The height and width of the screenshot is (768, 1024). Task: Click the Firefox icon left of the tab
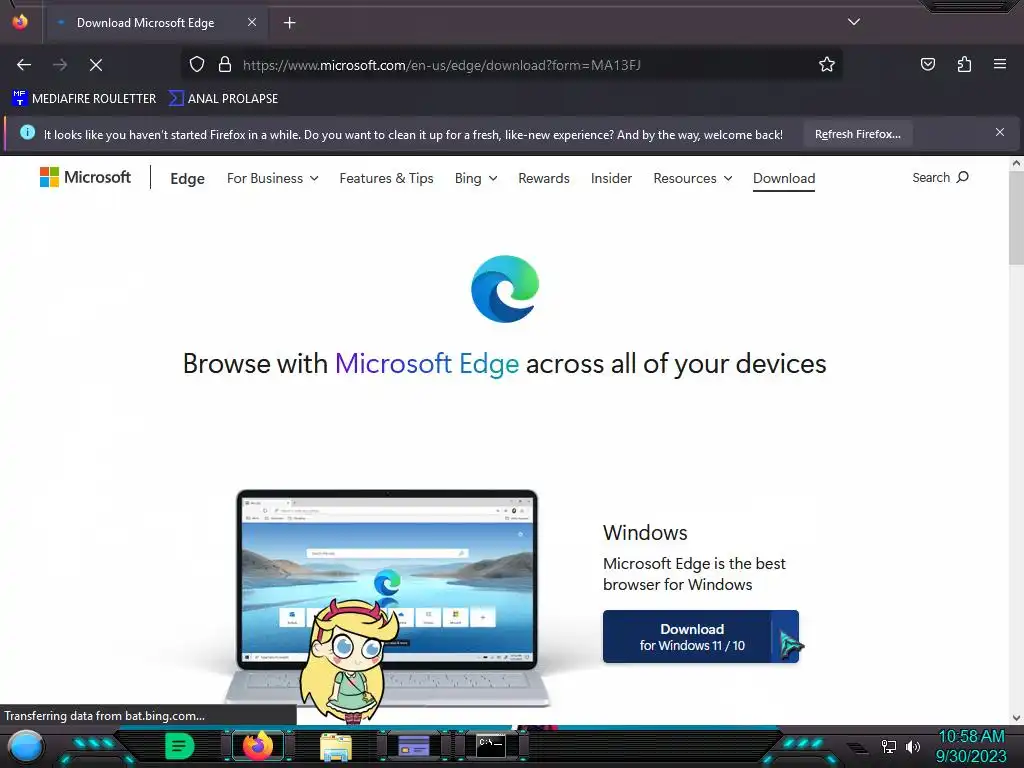(20, 22)
